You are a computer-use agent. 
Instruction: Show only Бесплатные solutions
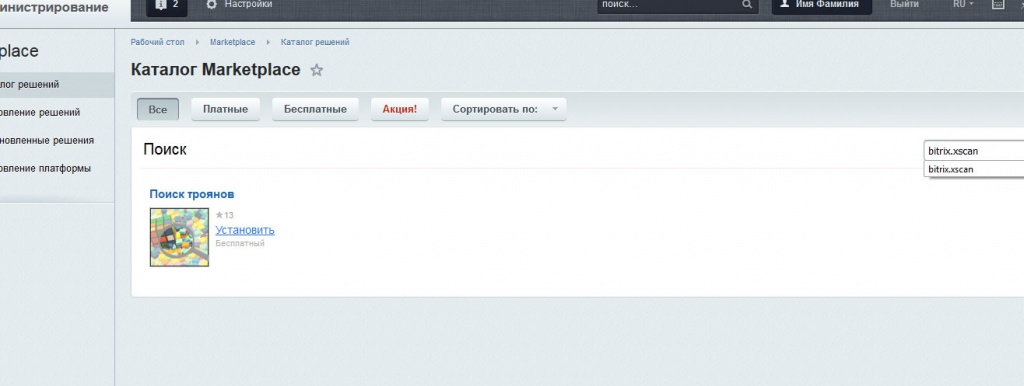(315, 109)
